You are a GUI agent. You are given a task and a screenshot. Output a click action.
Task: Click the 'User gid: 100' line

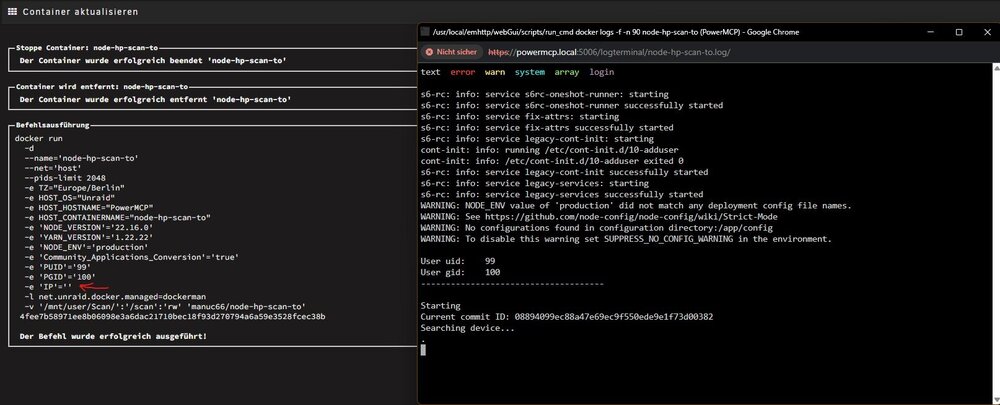pos(460,272)
